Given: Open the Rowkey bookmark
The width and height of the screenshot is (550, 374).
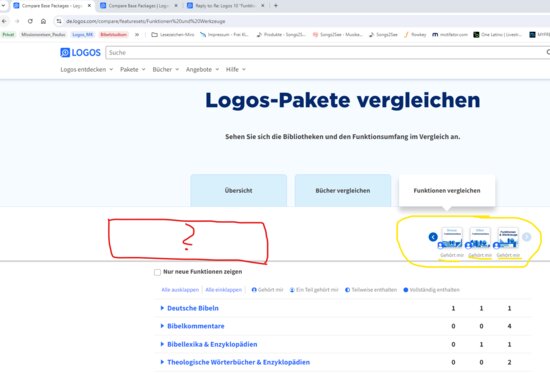Looking at the screenshot, I should (415, 34).
